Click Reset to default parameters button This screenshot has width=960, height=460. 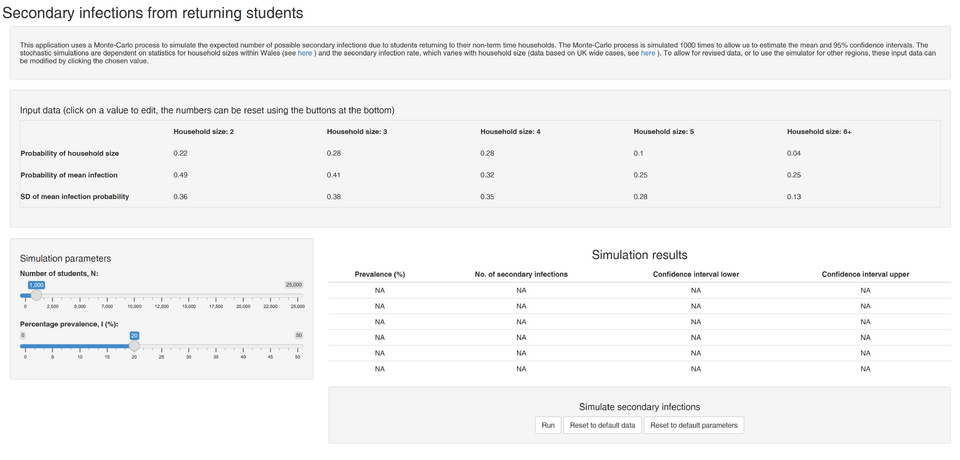(x=694, y=425)
